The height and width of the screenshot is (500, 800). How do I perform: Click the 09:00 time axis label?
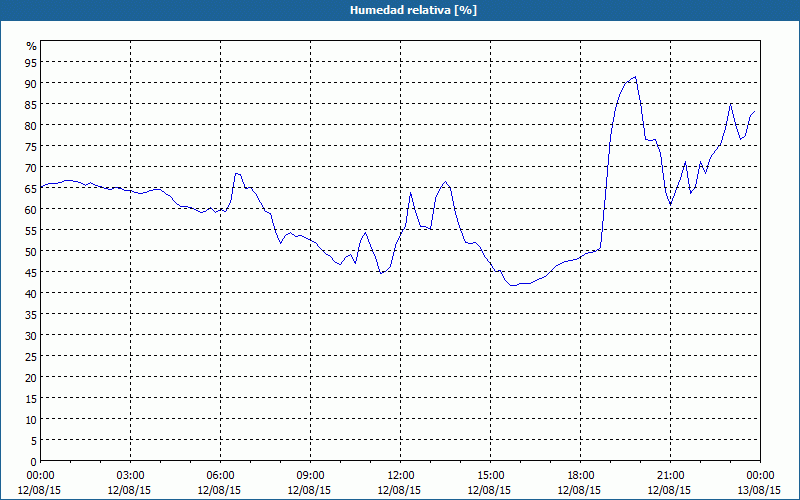pos(310,476)
